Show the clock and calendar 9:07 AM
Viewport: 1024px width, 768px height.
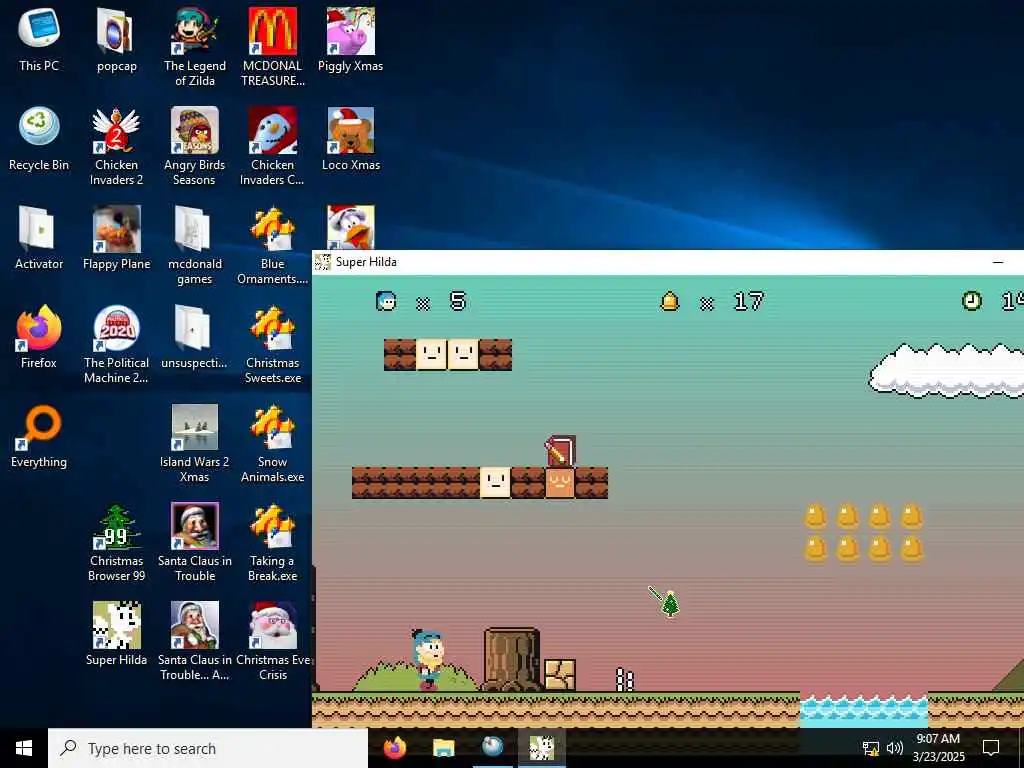tap(938, 748)
